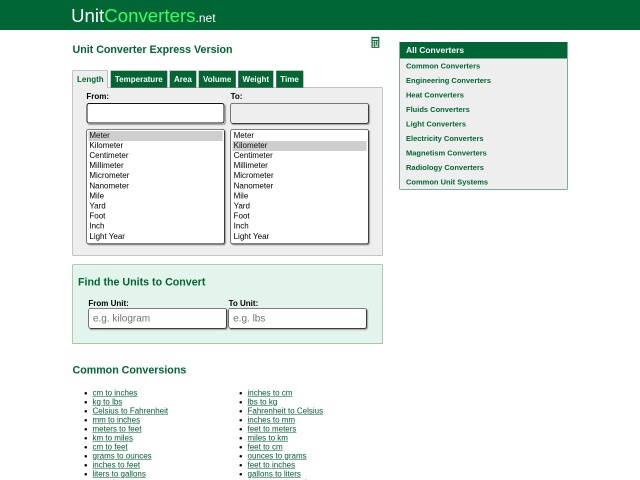Open the Fluids Converters link
Screen dimensions: 640x480
438,109
